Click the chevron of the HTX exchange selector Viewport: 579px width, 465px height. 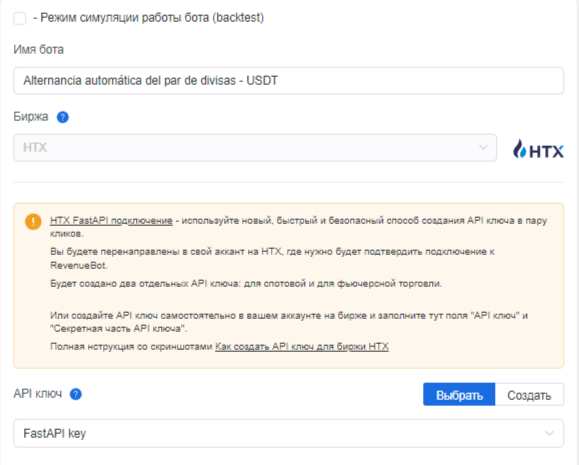(x=483, y=148)
